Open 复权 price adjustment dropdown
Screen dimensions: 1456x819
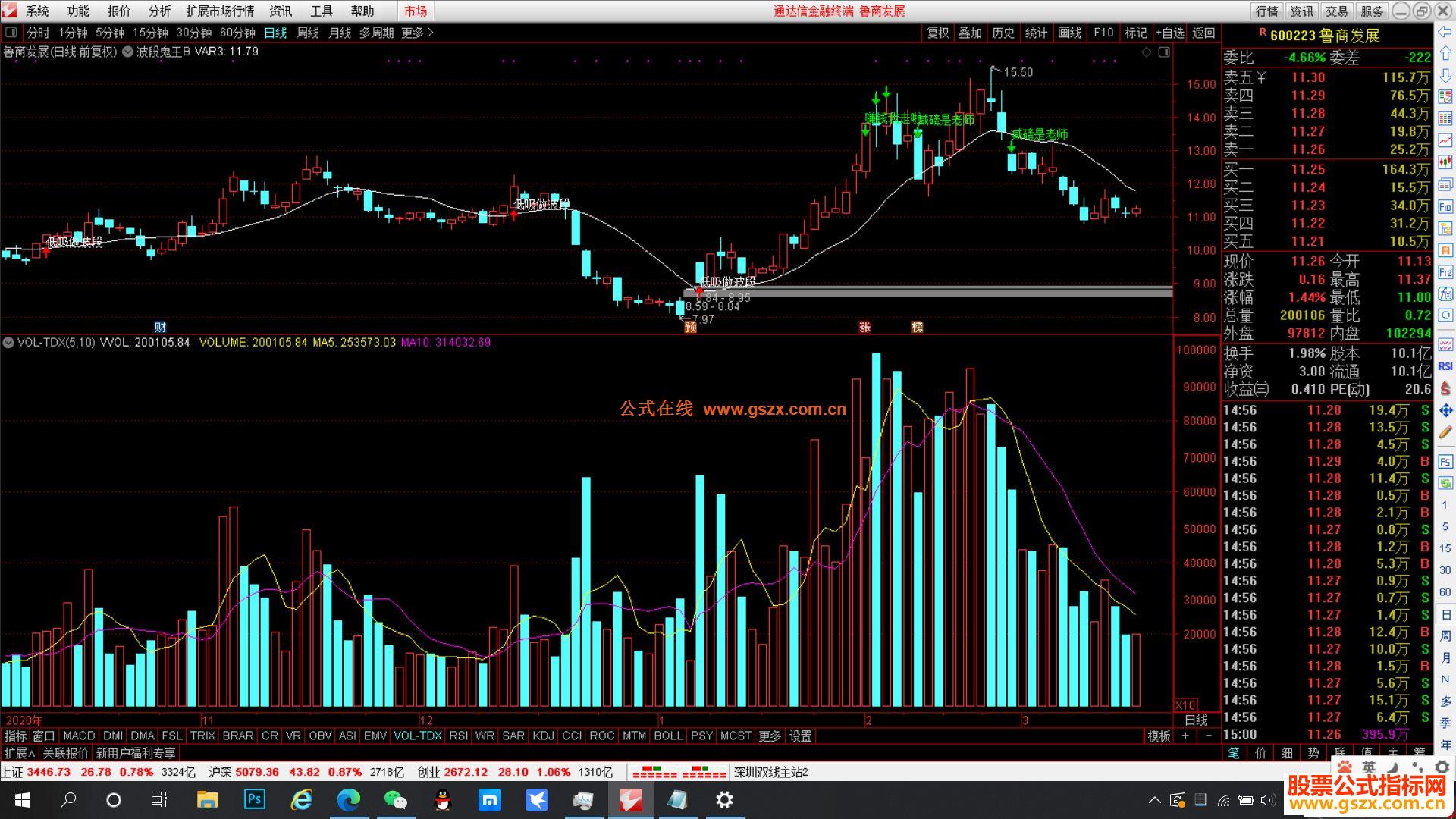pos(938,33)
